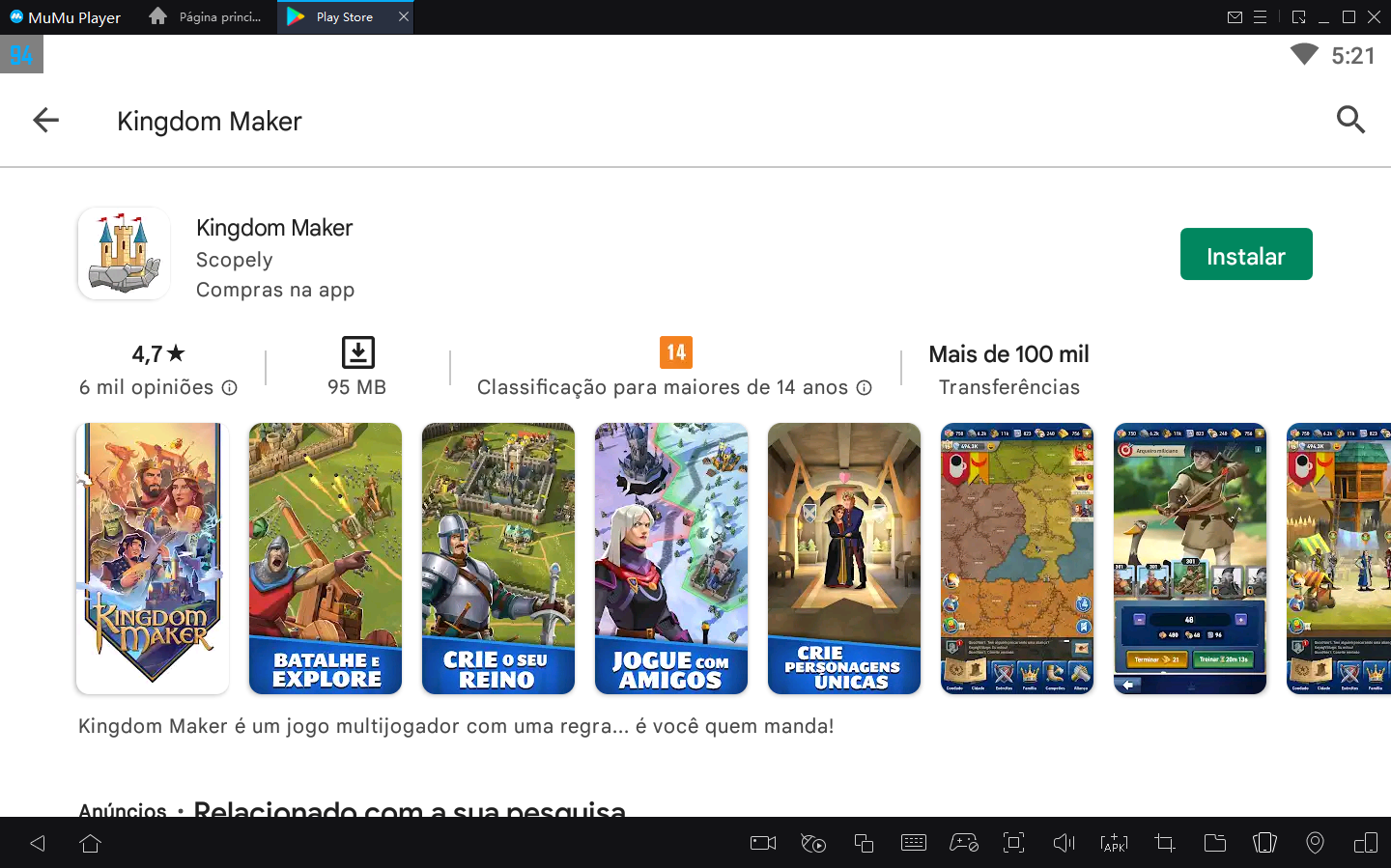Click the Scopely developer link
Image resolution: width=1391 pixels, height=868 pixels.
[x=235, y=259]
